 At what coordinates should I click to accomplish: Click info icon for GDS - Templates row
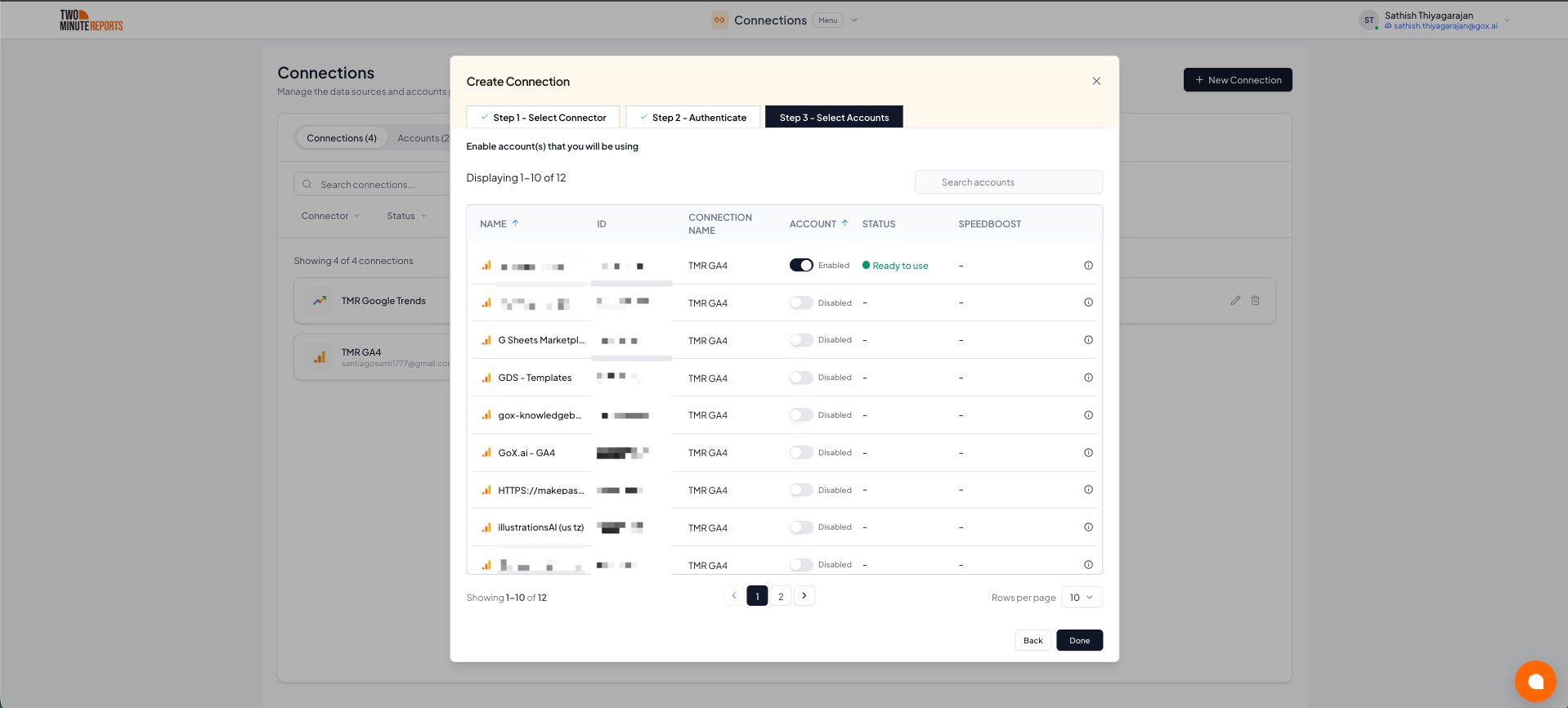pos(1088,378)
